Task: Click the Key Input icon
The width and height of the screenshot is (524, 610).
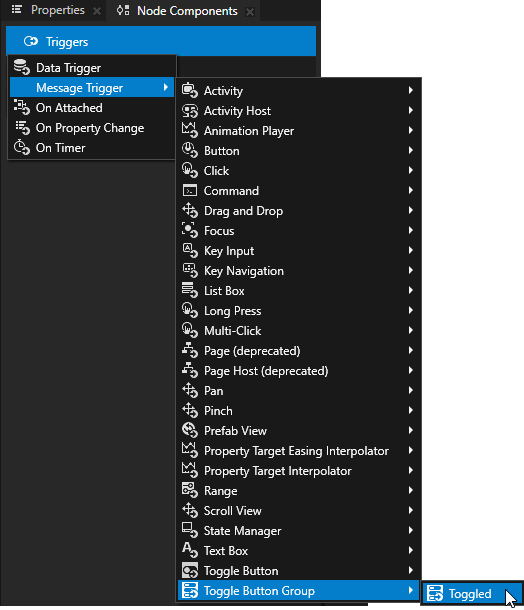Action: pyautogui.click(x=190, y=251)
